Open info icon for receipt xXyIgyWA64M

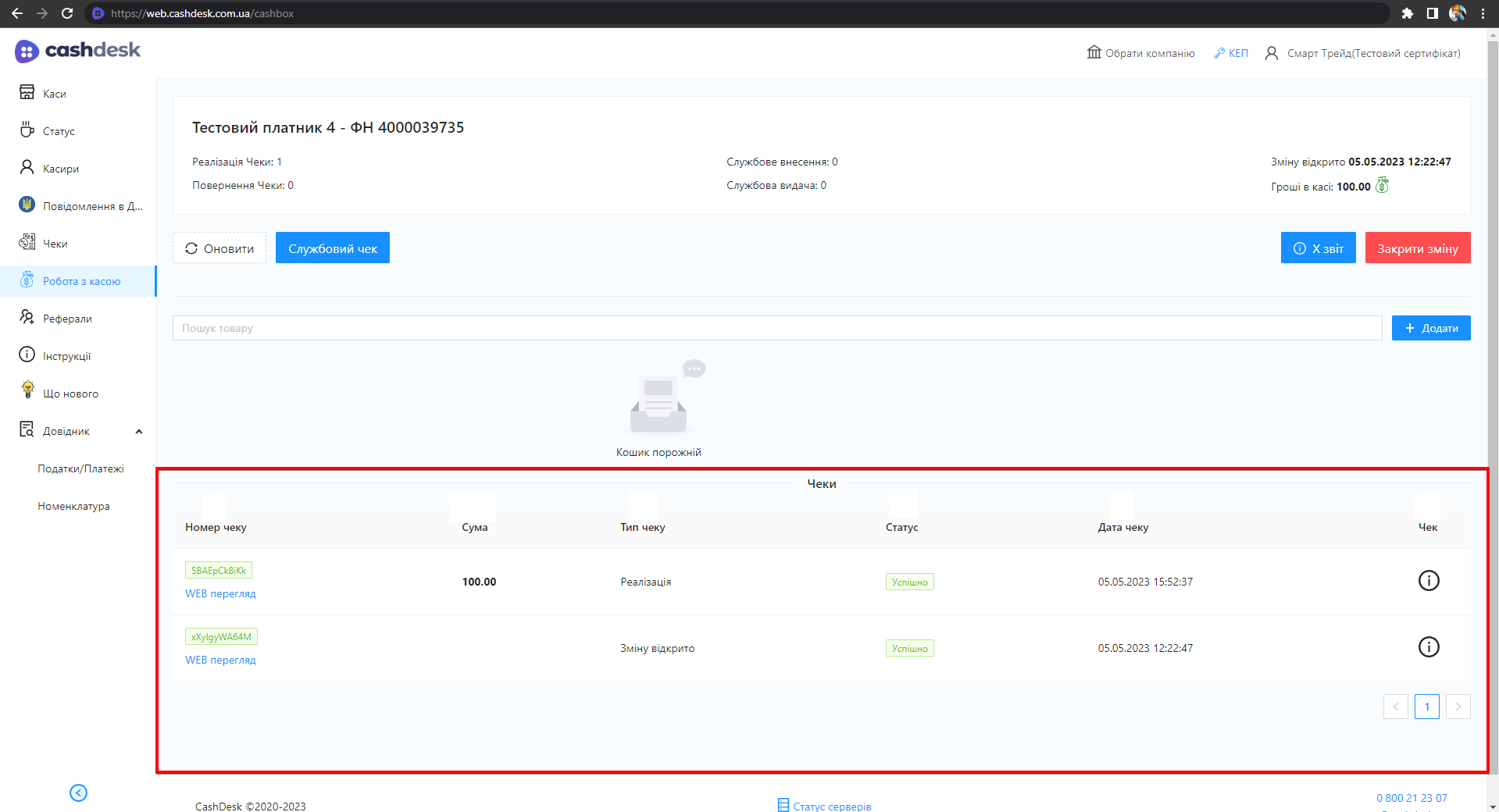tap(1428, 647)
